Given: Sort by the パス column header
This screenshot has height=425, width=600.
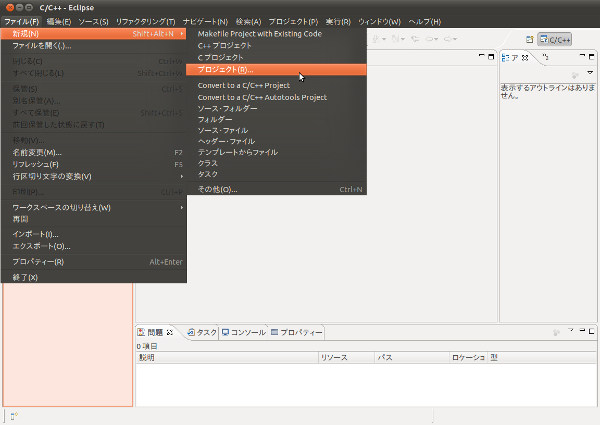Looking at the screenshot, I should point(412,357).
